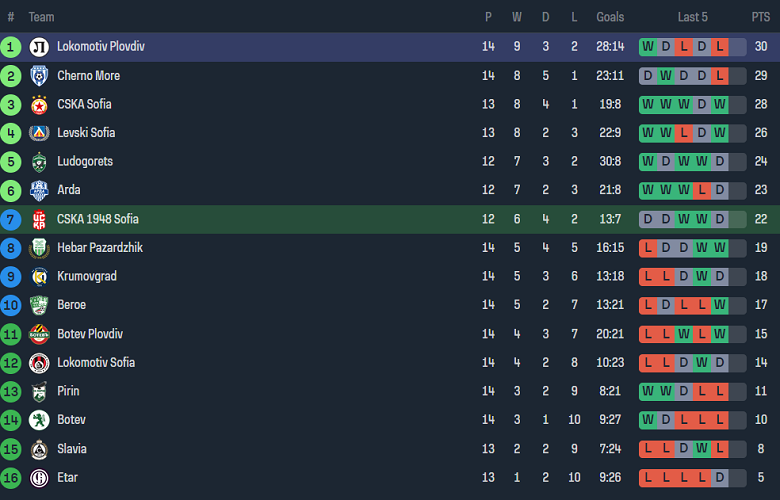Screen dimensions: 780x500
Task: Click the Lokomotiv Plovdiv club crest
Action: click(x=39, y=47)
